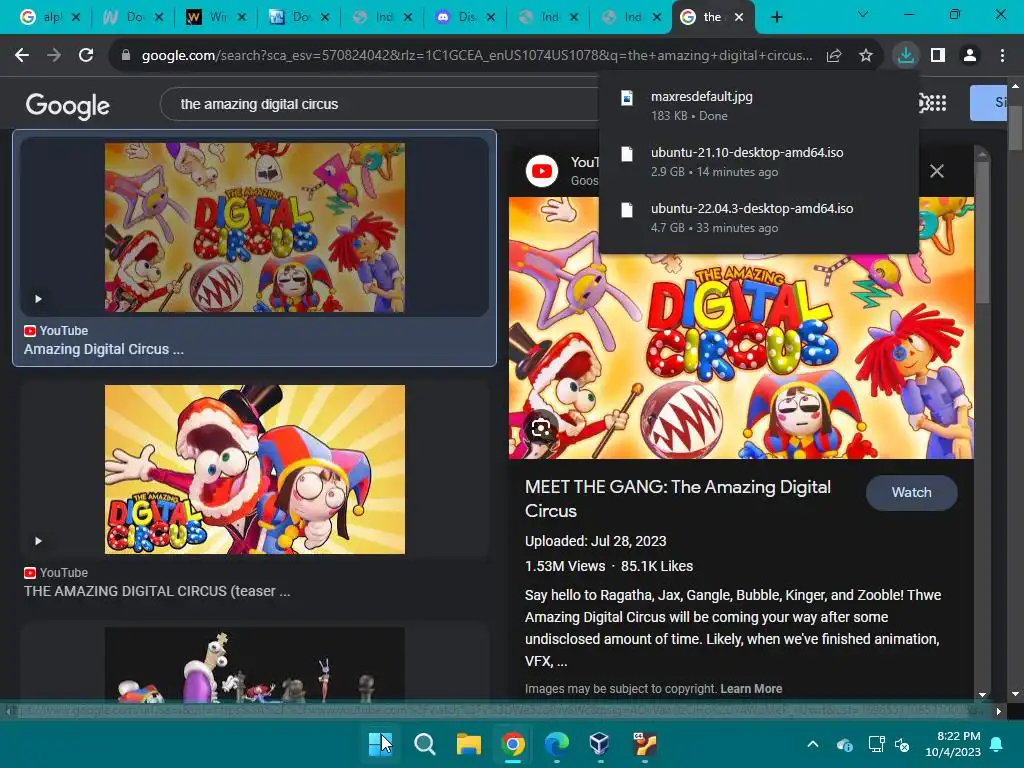
Task: Close the image preview panel
Action: 936,171
